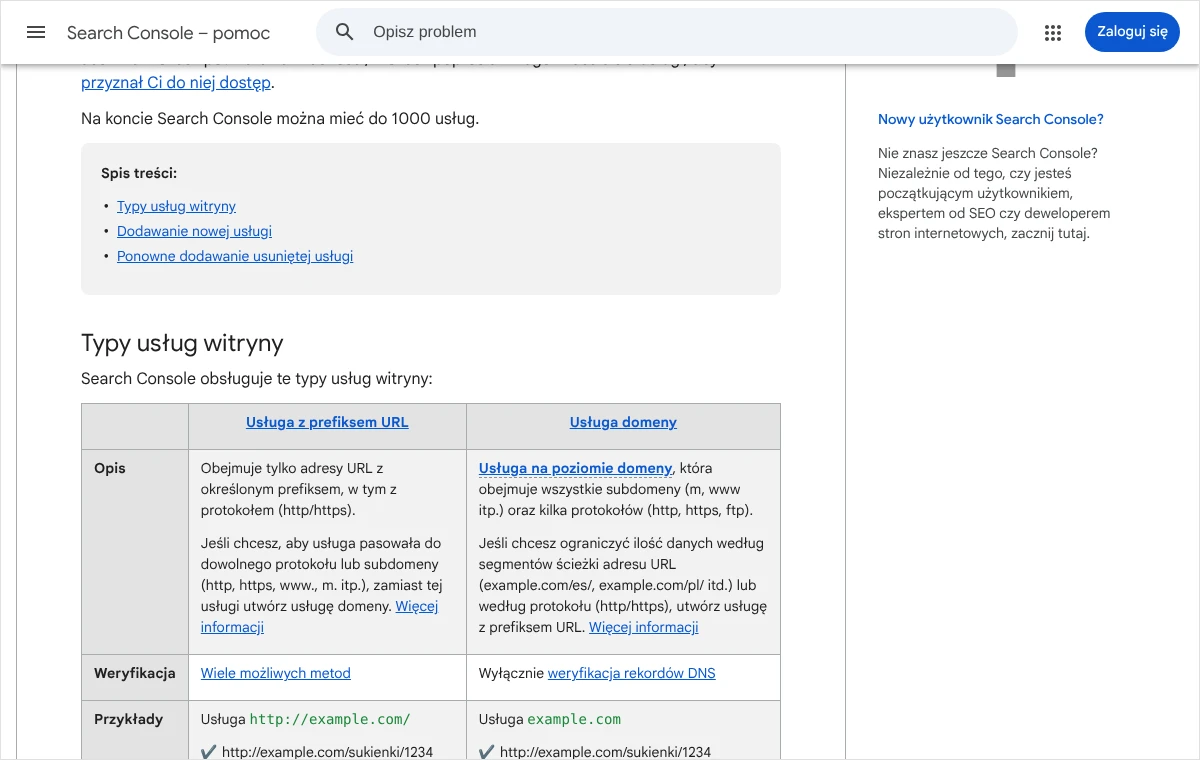This screenshot has height=760, width=1200.
Task: Open Usługa z prefiksem URL header link
Action: coord(327,422)
